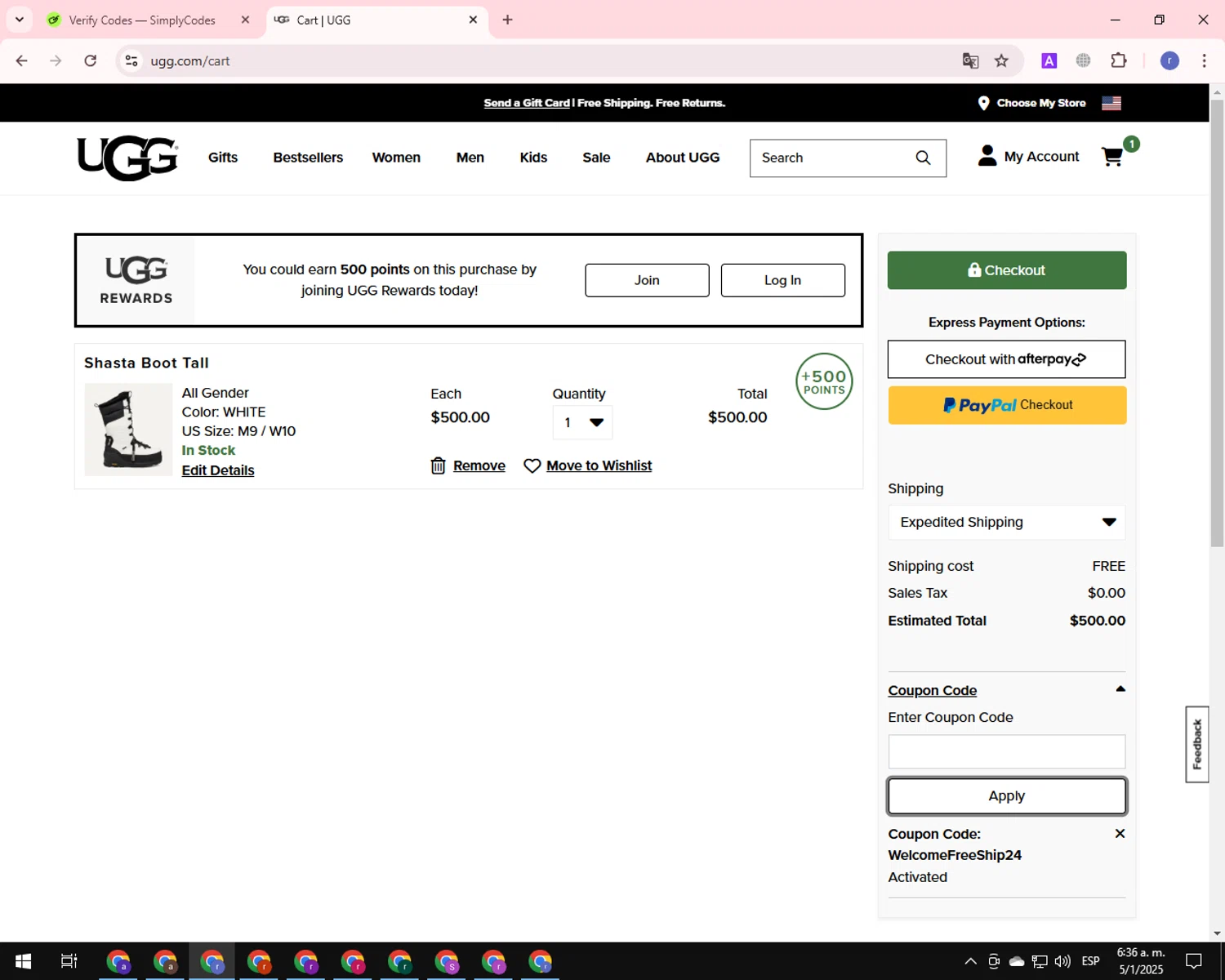Image resolution: width=1225 pixels, height=980 pixels.
Task: Click Join UGG Rewards button
Action: [x=647, y=280]
